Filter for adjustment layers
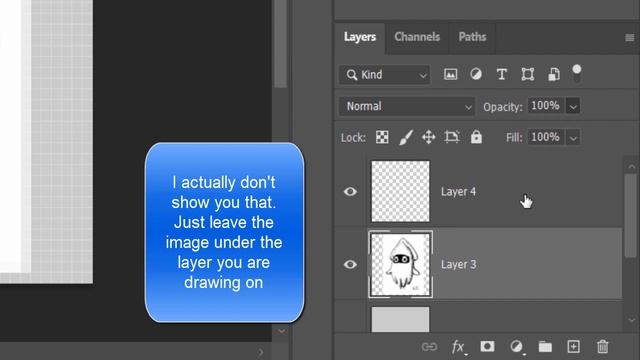This screenshot has height=360, width=640. 476,74
